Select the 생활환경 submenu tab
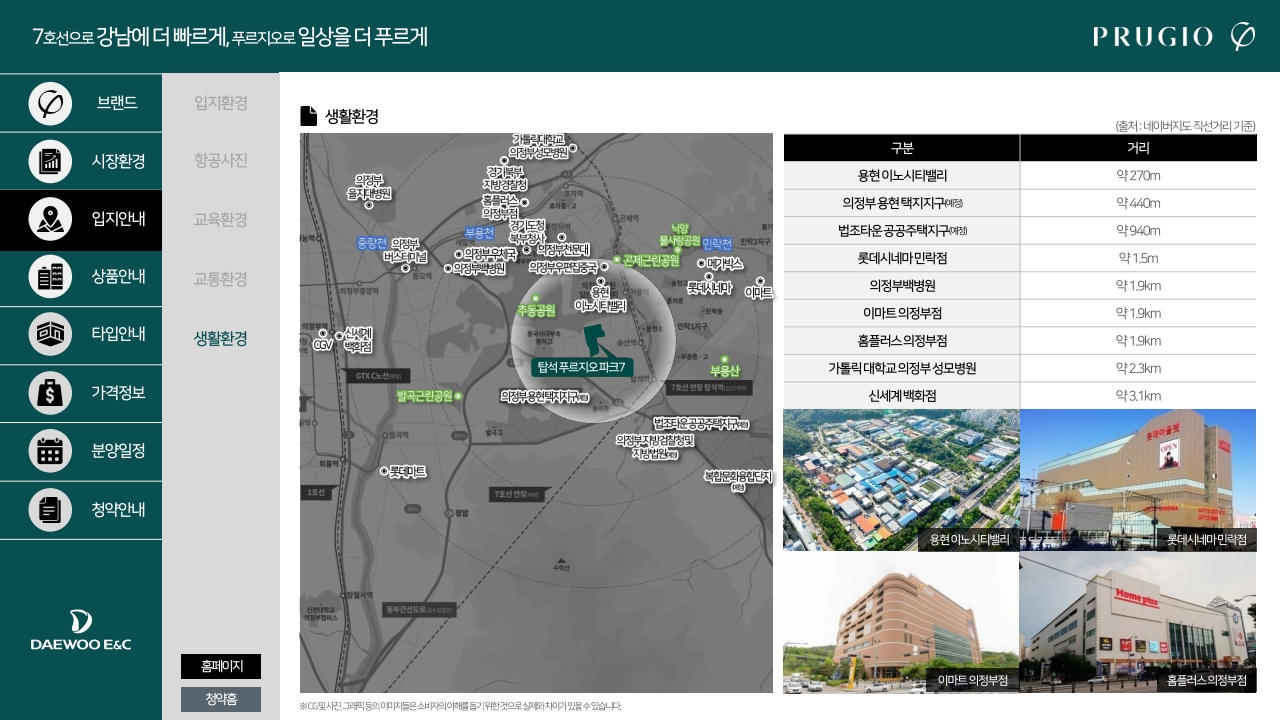 pyautogui.click(x=221, y=338)
